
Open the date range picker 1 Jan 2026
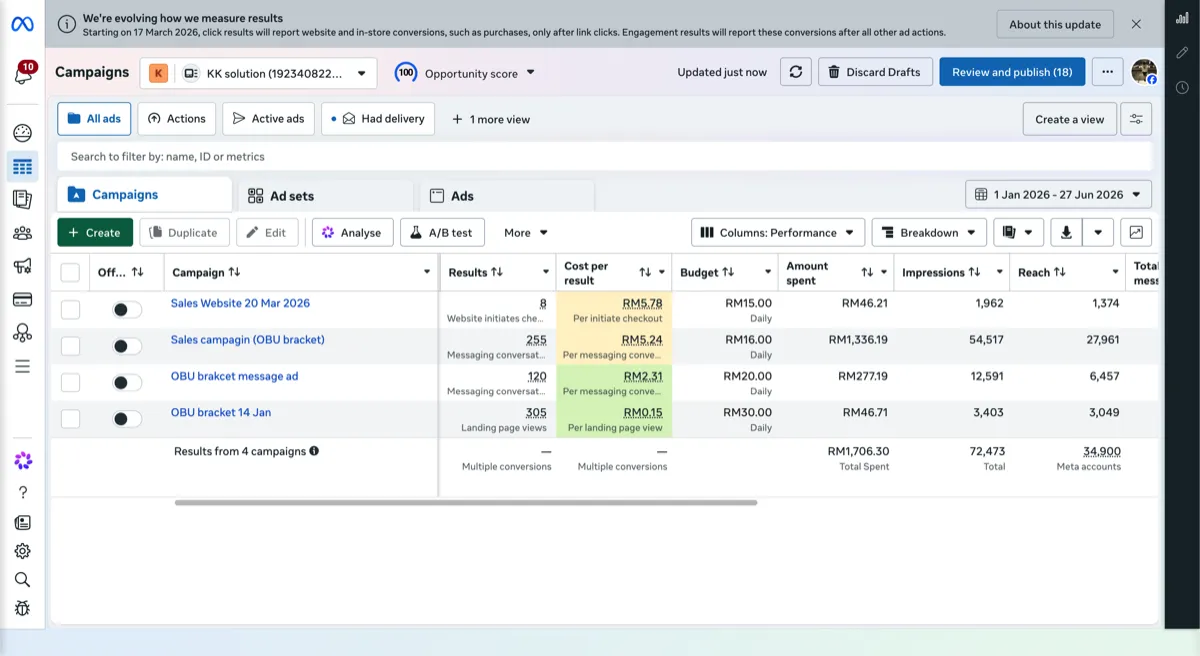tap(1058, 194)
